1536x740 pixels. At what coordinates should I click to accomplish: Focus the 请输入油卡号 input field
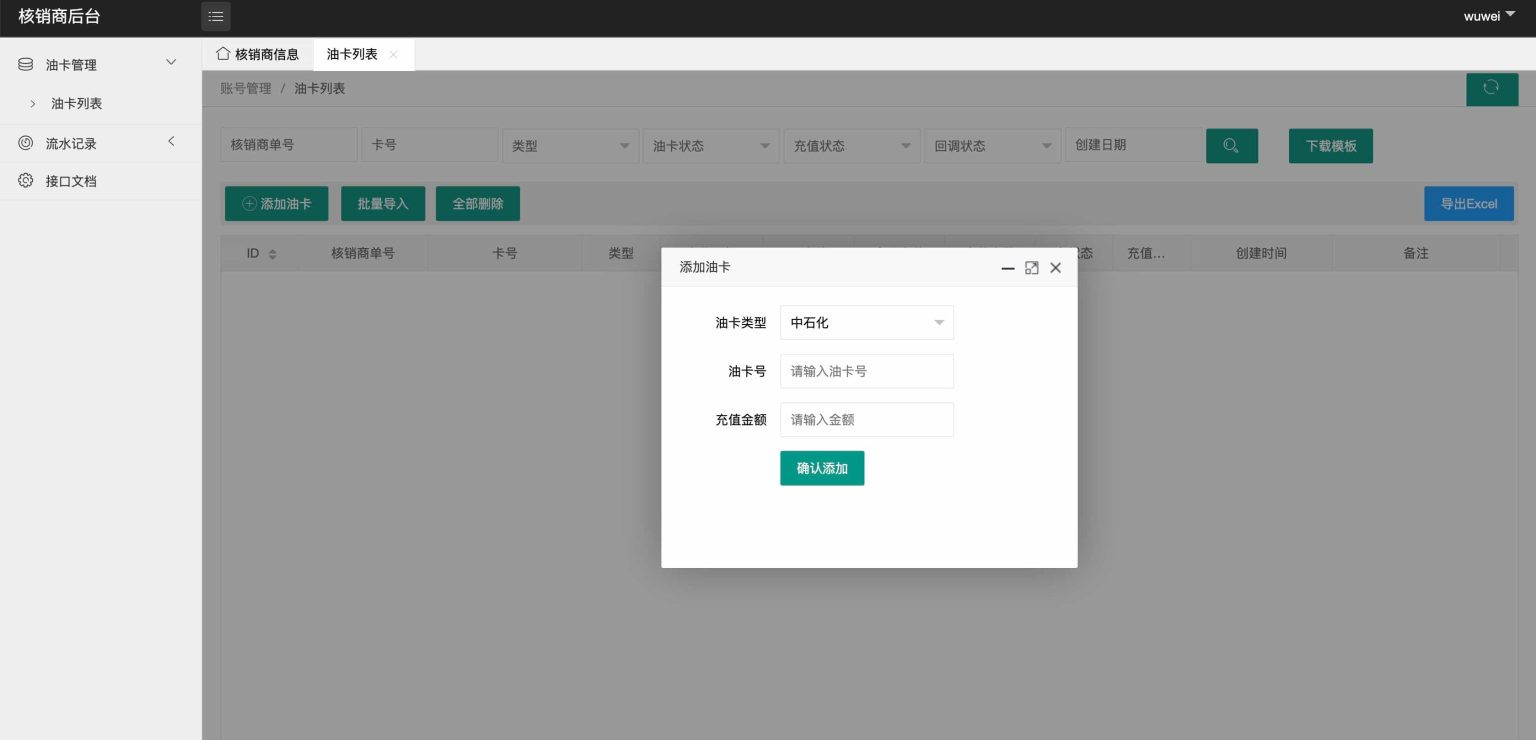(867, 371)
